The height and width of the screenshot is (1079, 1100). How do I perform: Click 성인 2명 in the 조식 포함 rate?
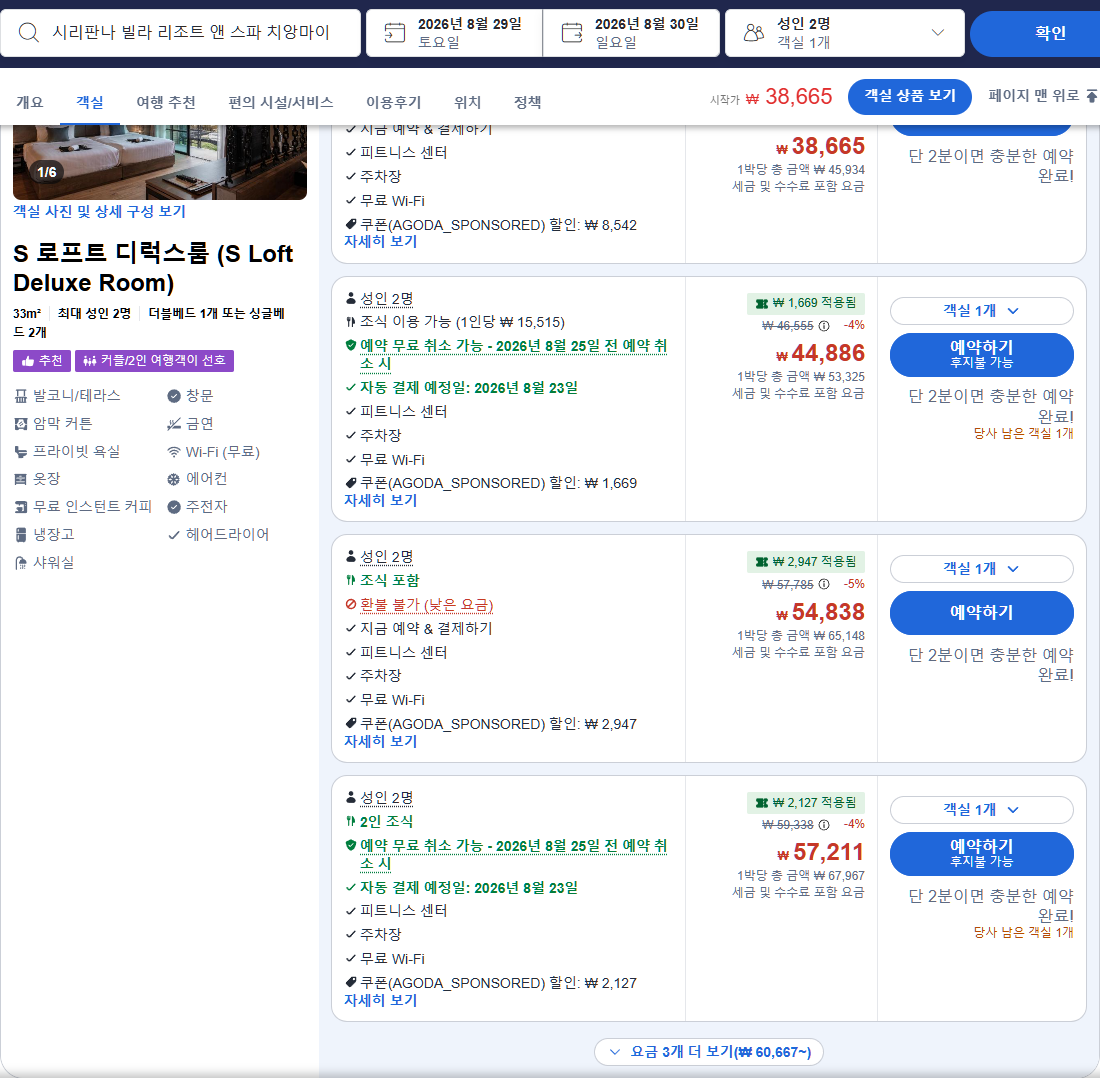click(387, 557)
